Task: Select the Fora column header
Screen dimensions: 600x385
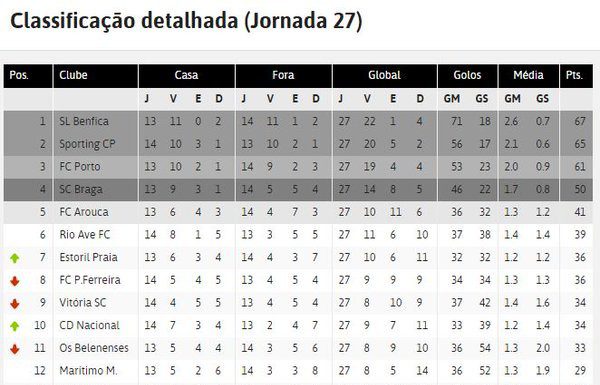Action: click(x=283, y=76)
